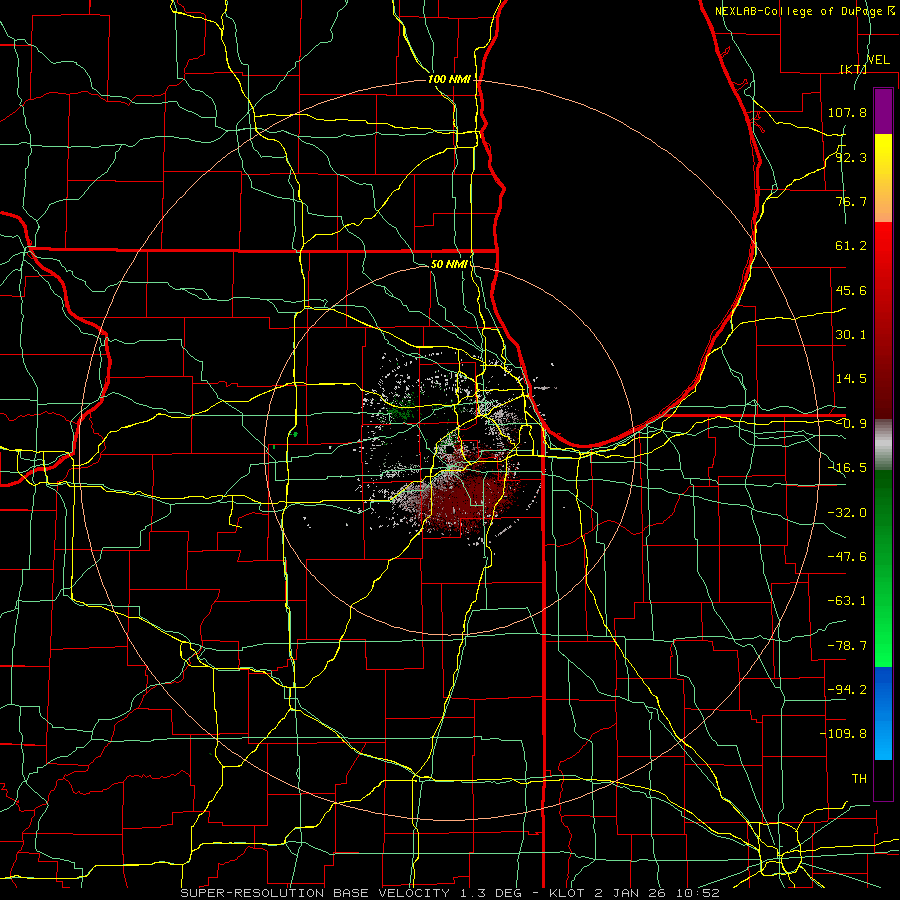Click the -0.9 velocity scale value
The image size is (900, 900).
pos(853,424)
